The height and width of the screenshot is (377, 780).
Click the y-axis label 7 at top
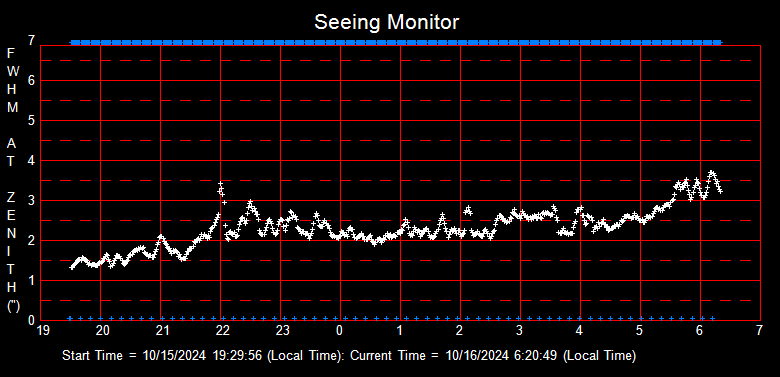[32, 40]
